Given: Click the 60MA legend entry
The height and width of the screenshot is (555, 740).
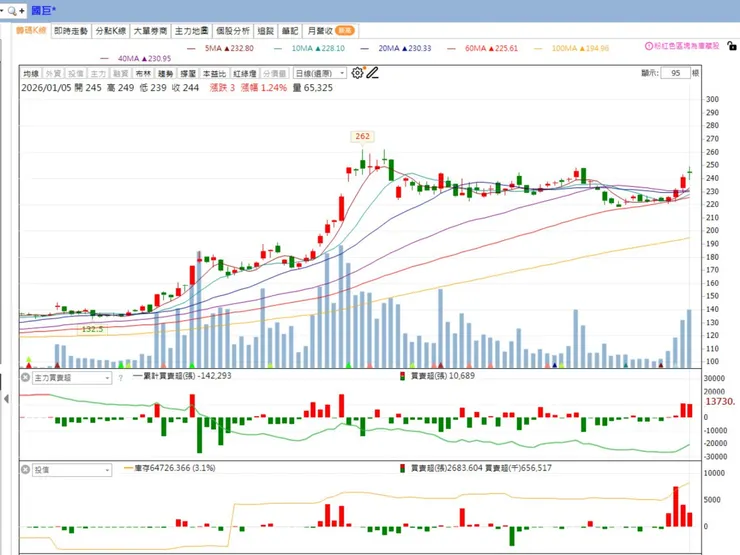Looking at the screenshot, I should coord(482,48).
